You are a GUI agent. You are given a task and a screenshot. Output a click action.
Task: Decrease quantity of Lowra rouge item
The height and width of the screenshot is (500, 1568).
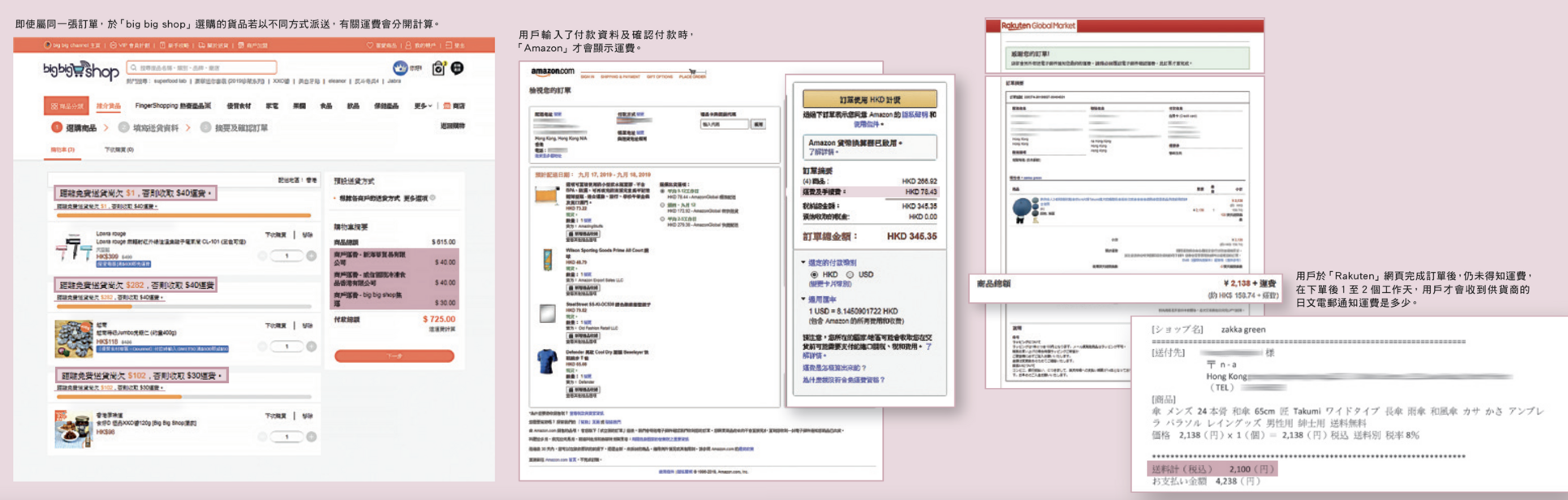(x=262, y=256)
